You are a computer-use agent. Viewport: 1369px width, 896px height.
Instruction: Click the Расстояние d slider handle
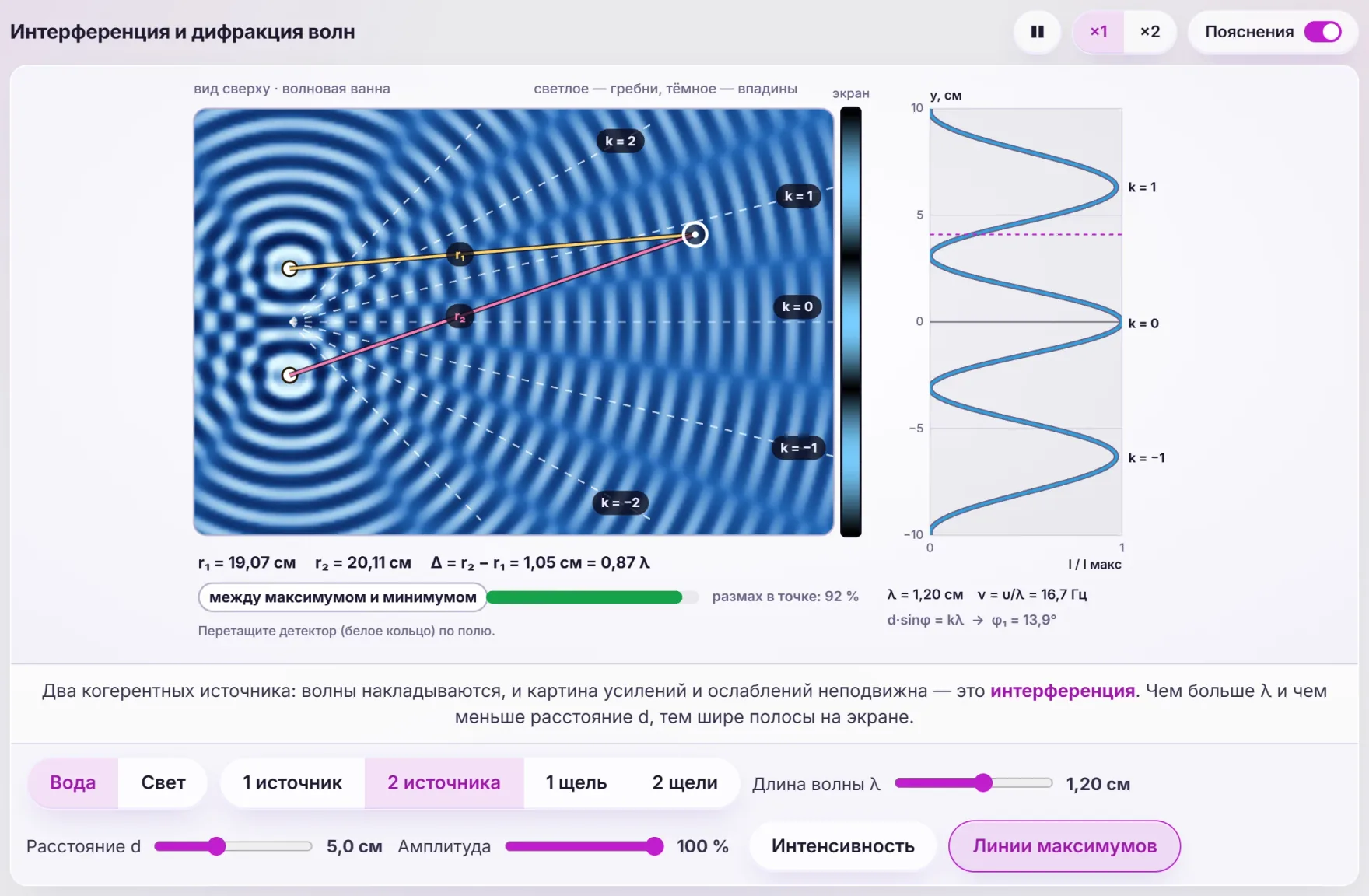216,846
